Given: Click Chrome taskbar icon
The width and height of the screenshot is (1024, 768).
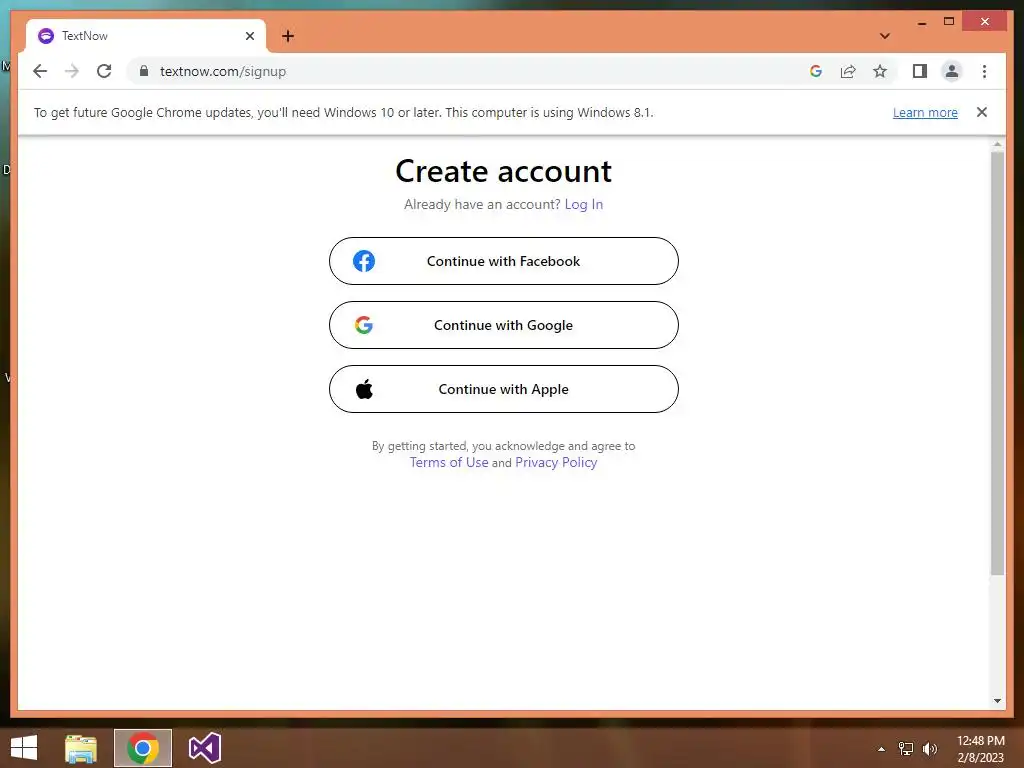Looking at the screenshot, I should point(142,748).
